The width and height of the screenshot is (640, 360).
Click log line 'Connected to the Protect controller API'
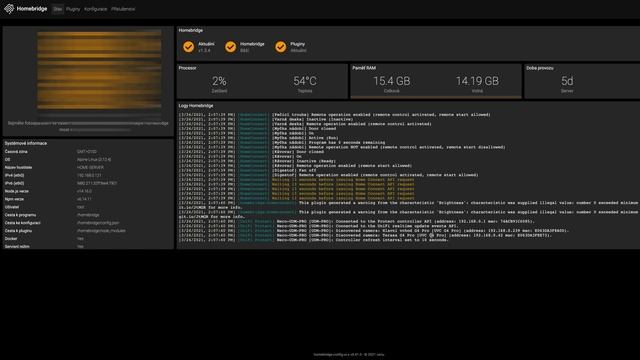(356, 221)
